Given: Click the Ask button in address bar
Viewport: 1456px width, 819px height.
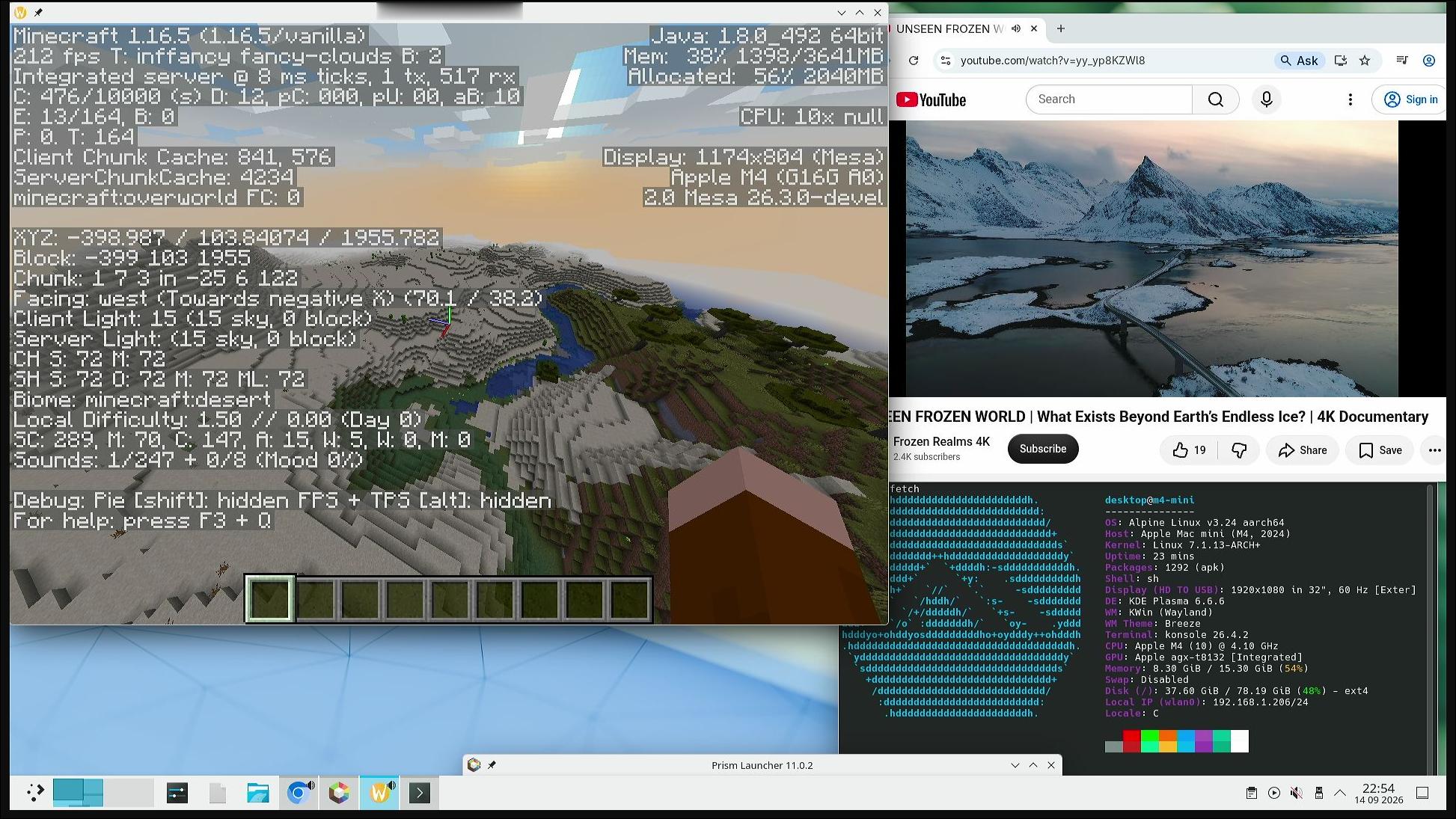Looking at the screenshot, I should click(x=1299, y=61).
